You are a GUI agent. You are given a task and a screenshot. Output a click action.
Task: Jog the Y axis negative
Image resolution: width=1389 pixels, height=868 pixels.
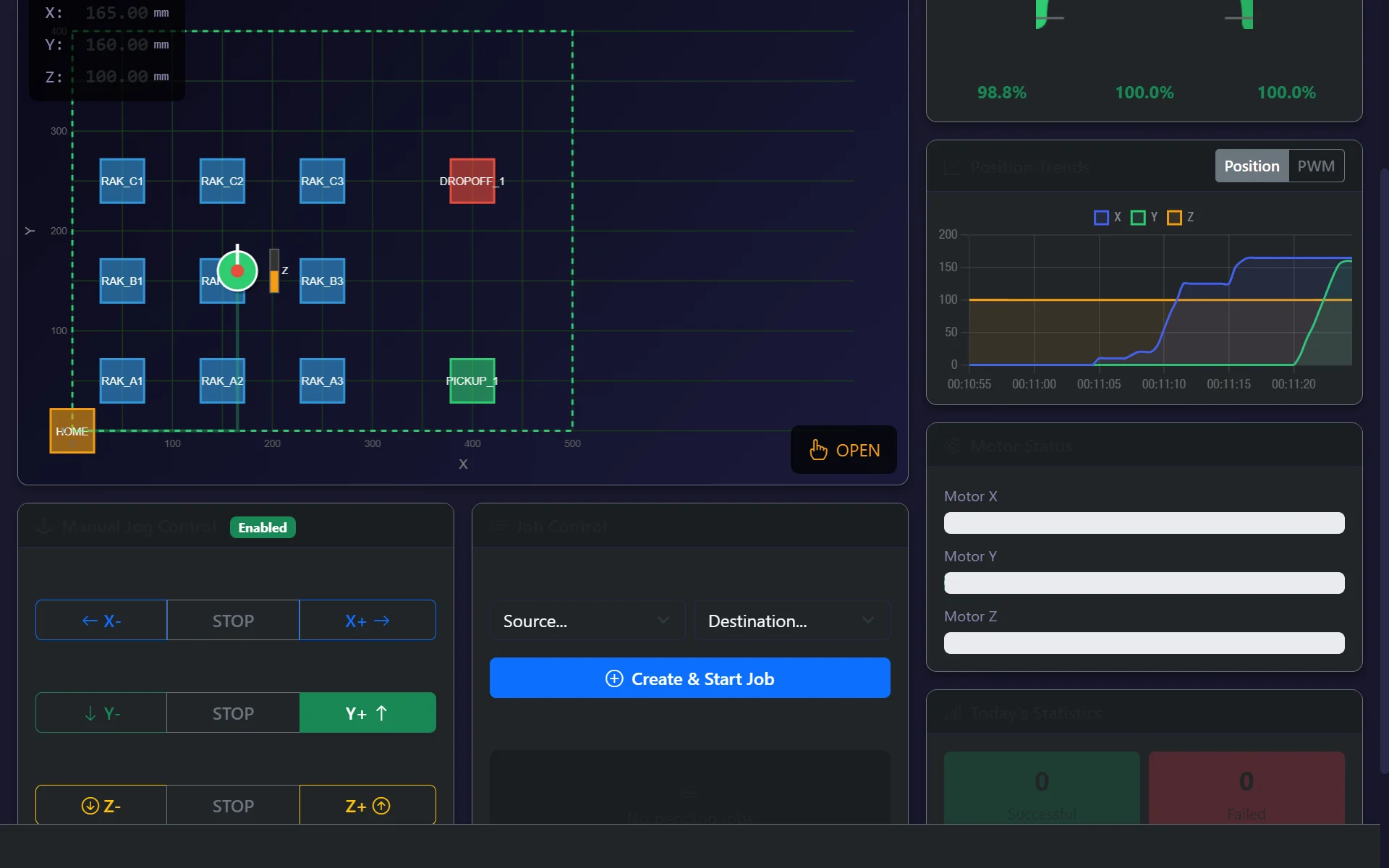[x=101, y=712]
